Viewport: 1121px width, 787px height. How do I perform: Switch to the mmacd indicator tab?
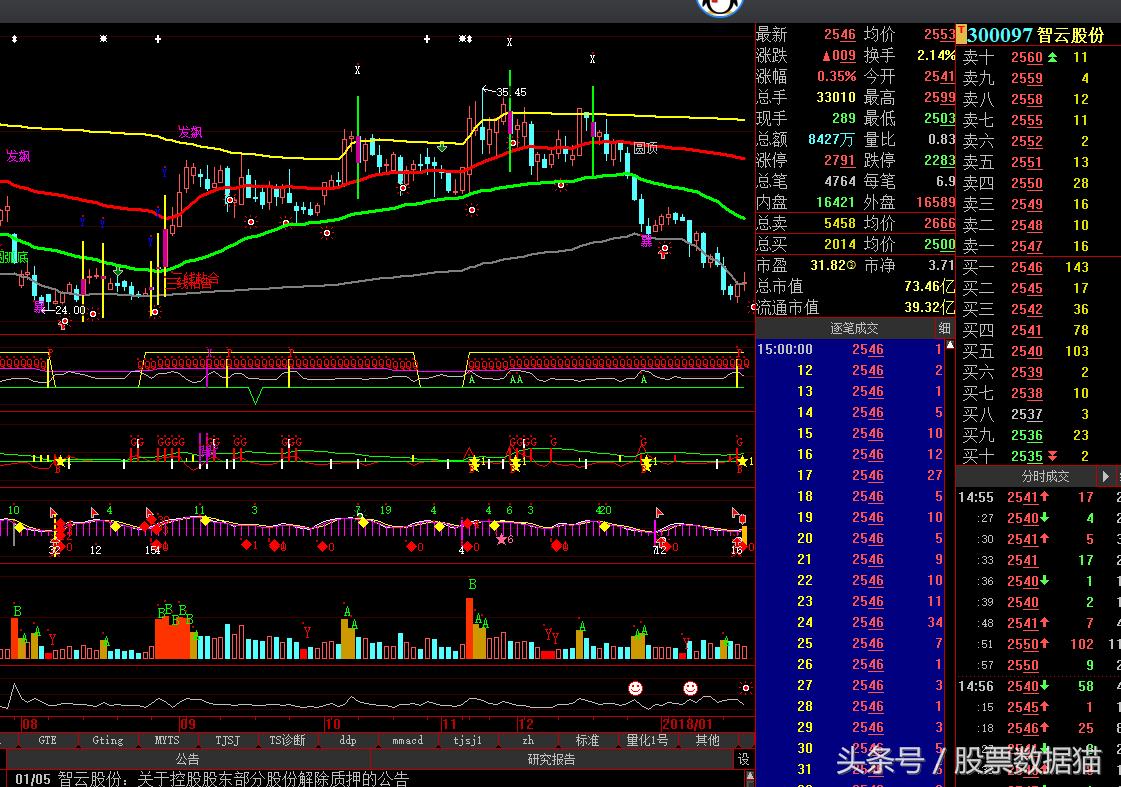[x=408, y=741]
